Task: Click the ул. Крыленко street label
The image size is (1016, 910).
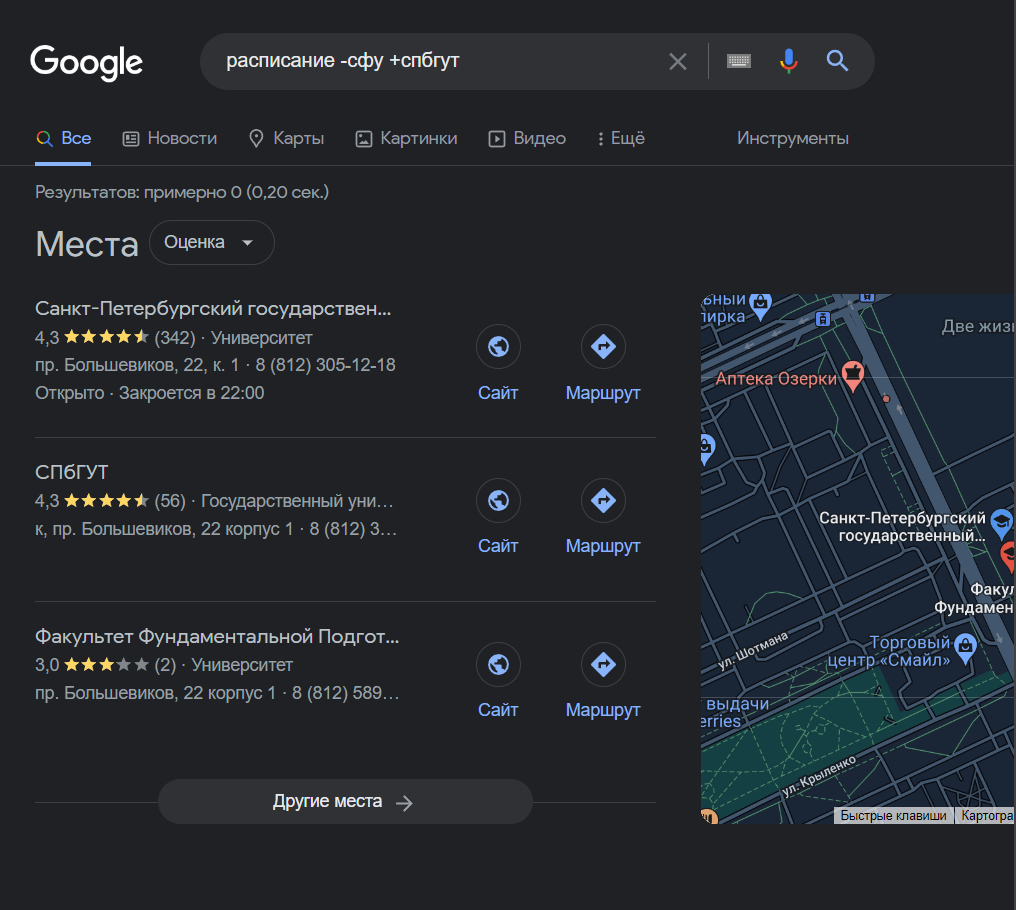Action: [x=819, y=775]
